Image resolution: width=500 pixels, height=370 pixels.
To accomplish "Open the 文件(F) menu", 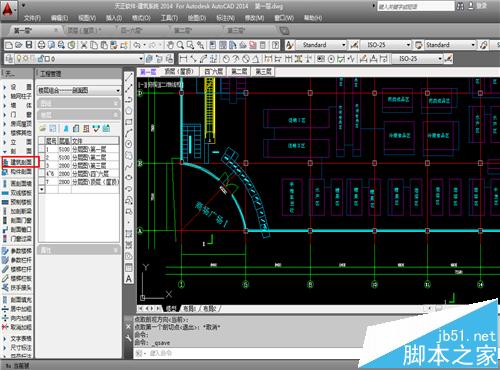I will tap(32, 18).
